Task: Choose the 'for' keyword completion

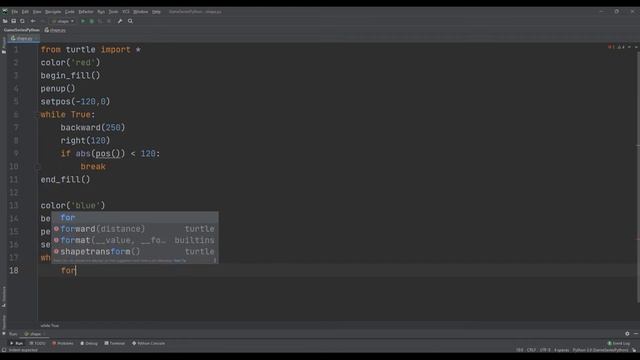Action: tap(135, 218)
